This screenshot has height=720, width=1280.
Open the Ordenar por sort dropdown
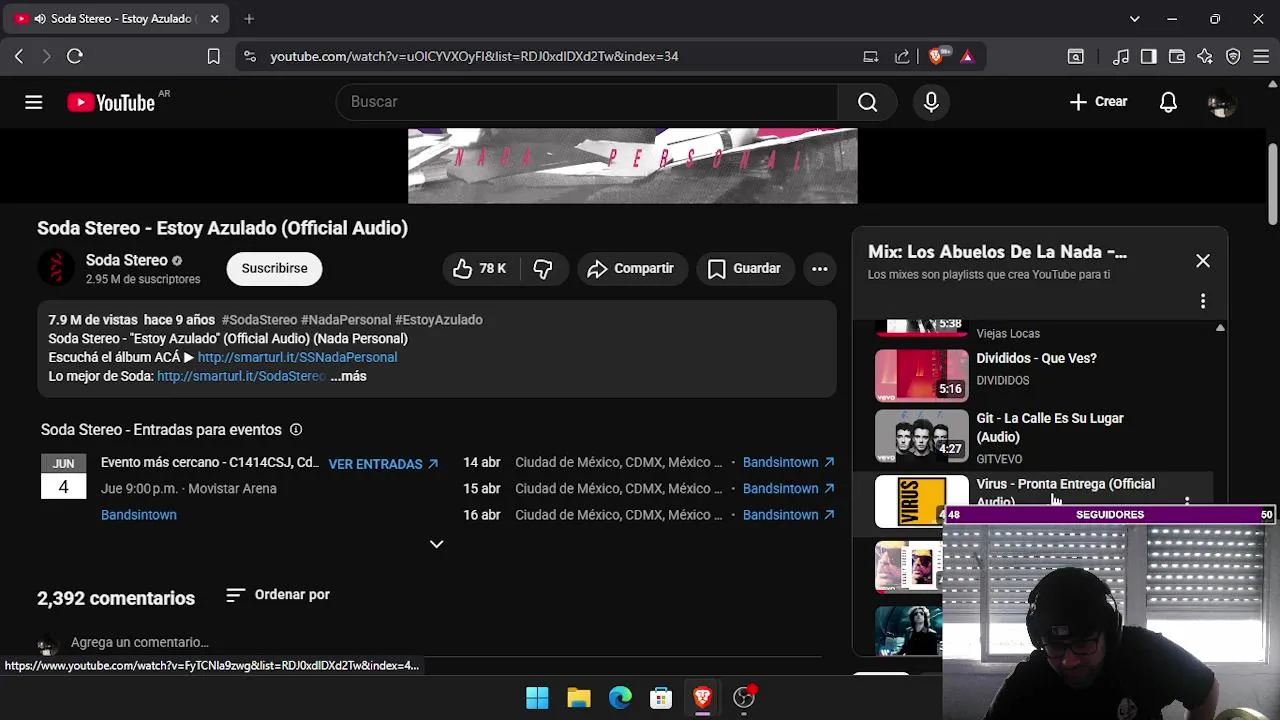click(278, 595)
